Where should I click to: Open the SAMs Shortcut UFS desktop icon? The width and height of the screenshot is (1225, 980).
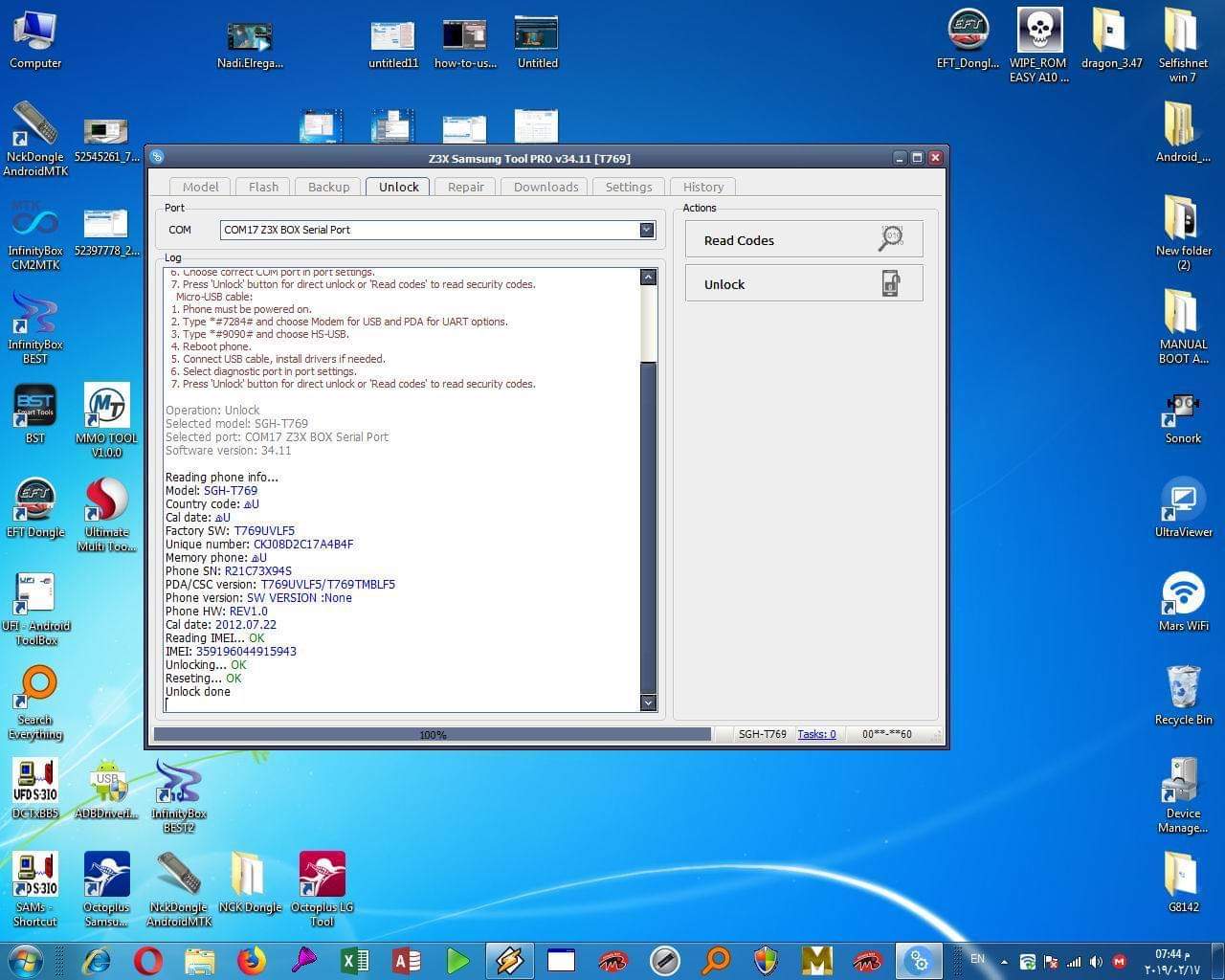[35, 889]
